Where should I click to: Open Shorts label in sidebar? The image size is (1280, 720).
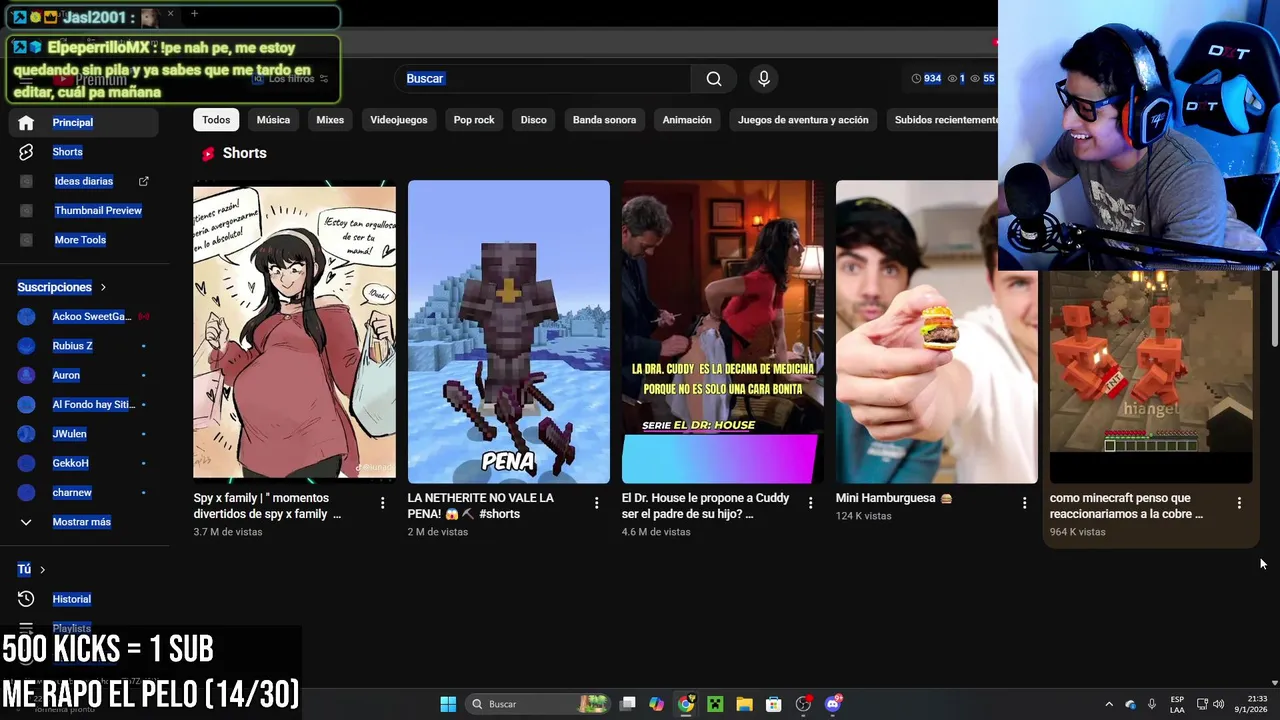click(67, 152)
